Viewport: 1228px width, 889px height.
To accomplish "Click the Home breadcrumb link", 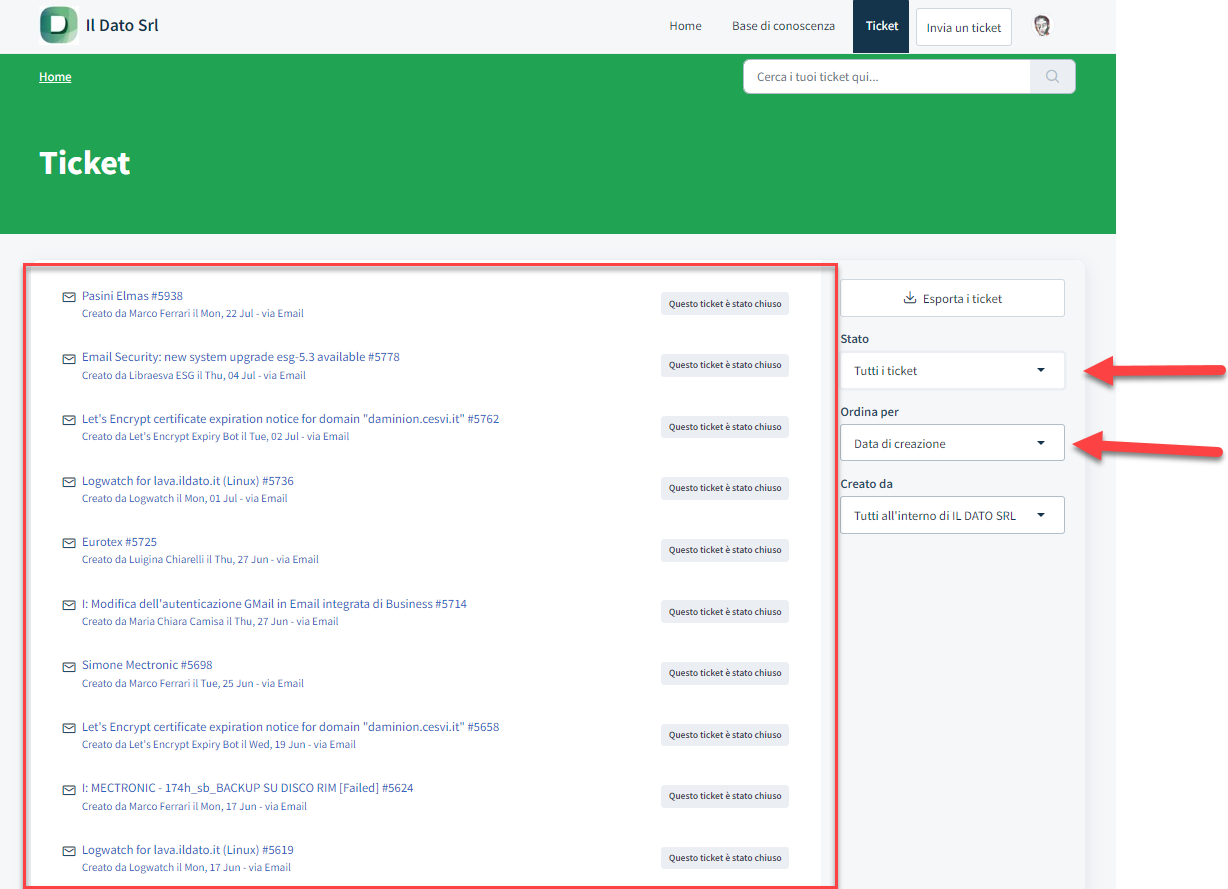I will tap(55, 77).
